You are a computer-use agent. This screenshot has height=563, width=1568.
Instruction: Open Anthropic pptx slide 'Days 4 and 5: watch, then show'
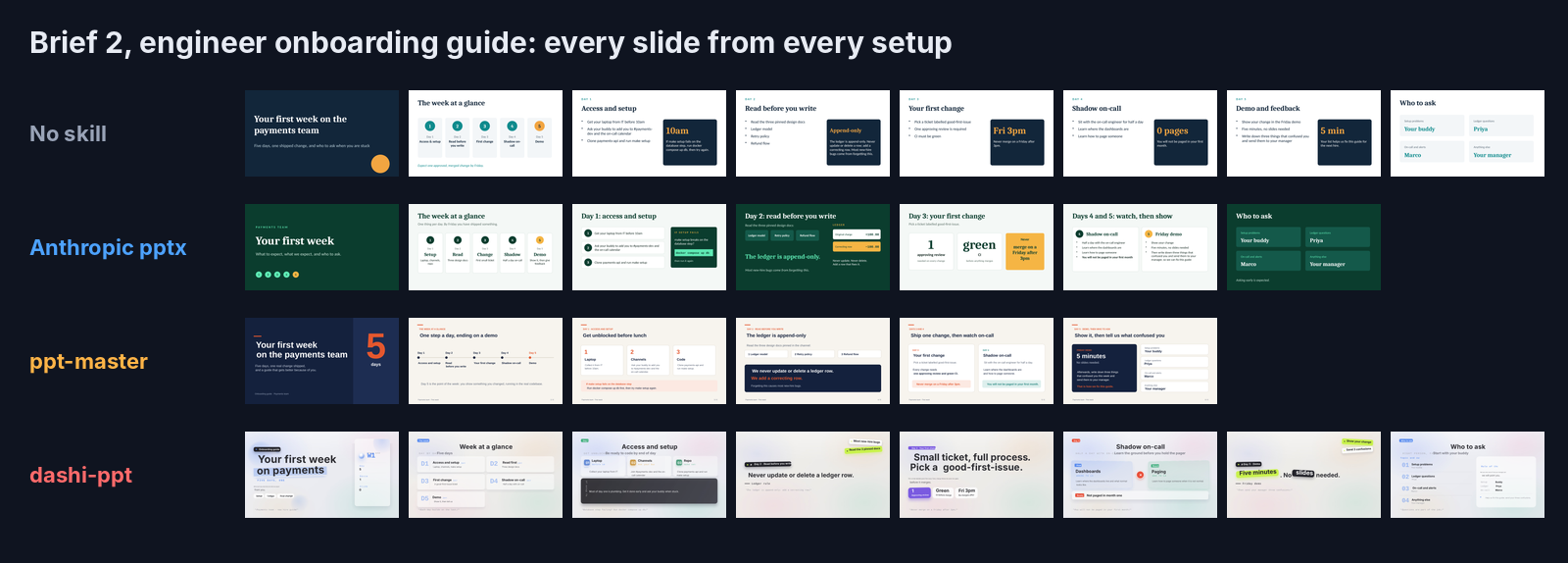pyautogui.click(x=1140, y=247)
